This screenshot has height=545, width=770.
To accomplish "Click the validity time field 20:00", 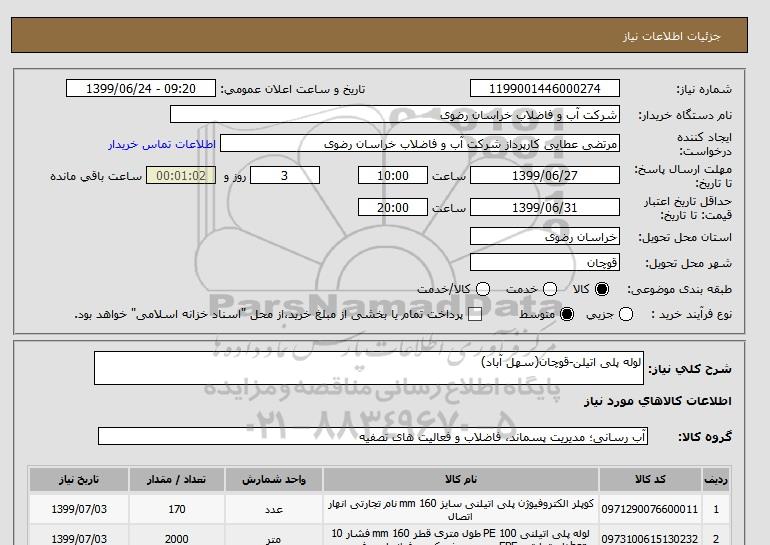I will point(393,207).
